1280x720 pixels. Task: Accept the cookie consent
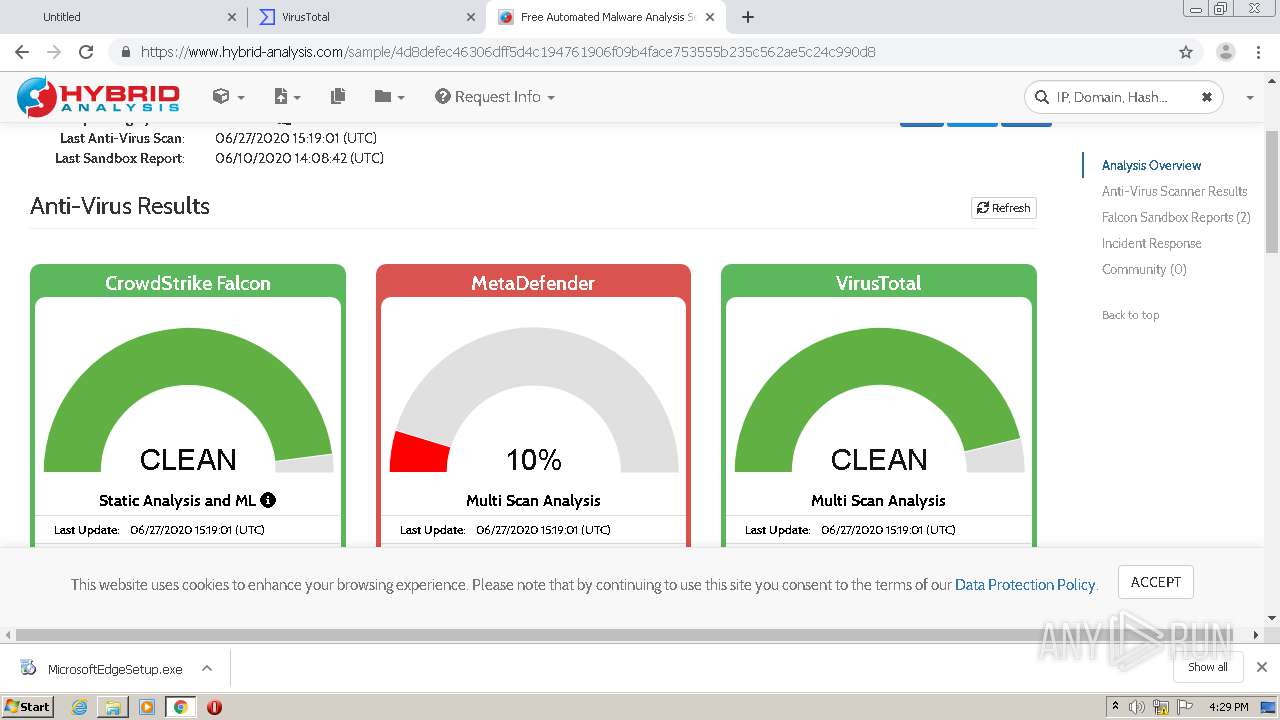tap(1155, 582)
